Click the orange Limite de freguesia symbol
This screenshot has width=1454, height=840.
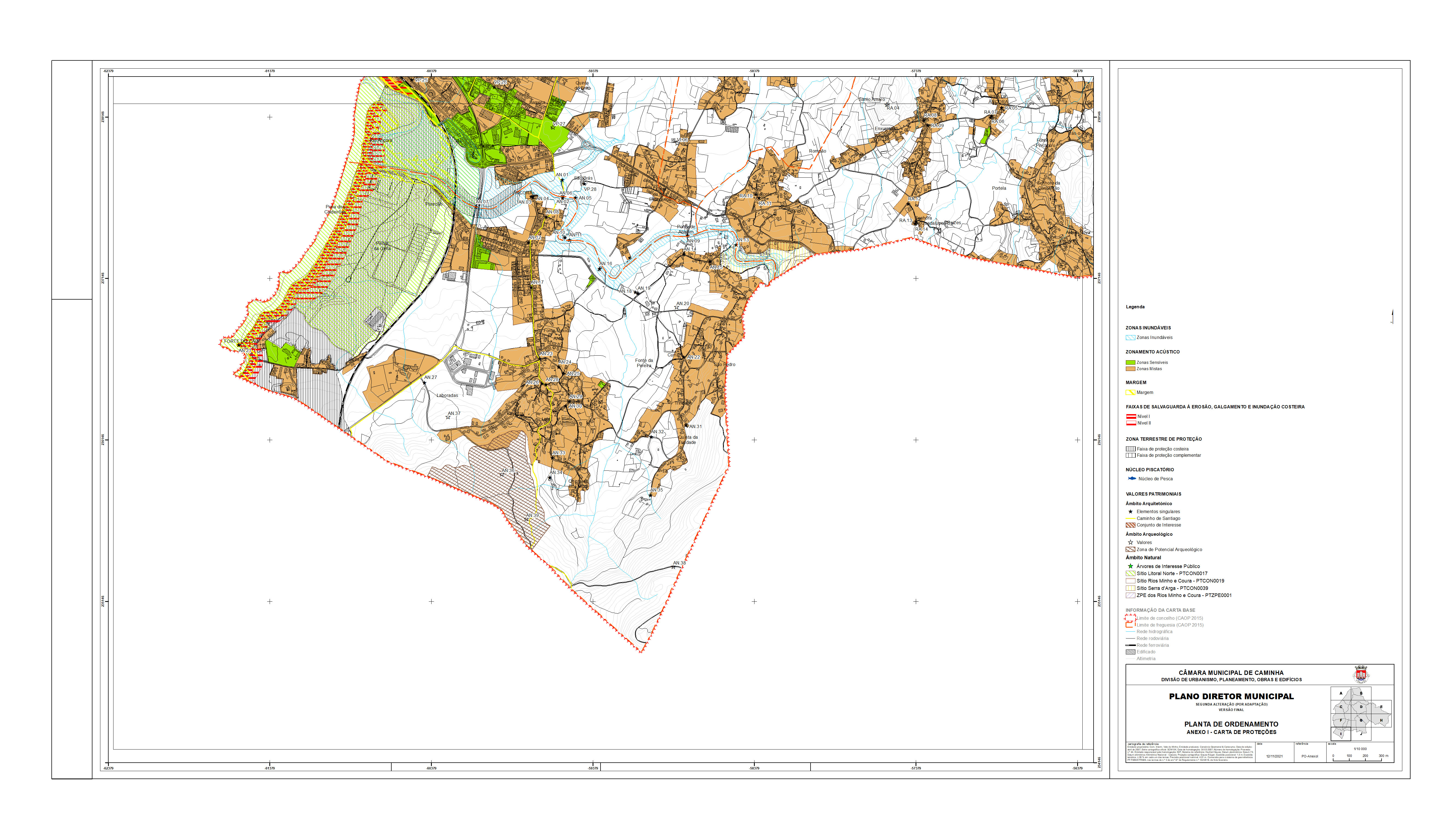click(x=1130, y=625)
